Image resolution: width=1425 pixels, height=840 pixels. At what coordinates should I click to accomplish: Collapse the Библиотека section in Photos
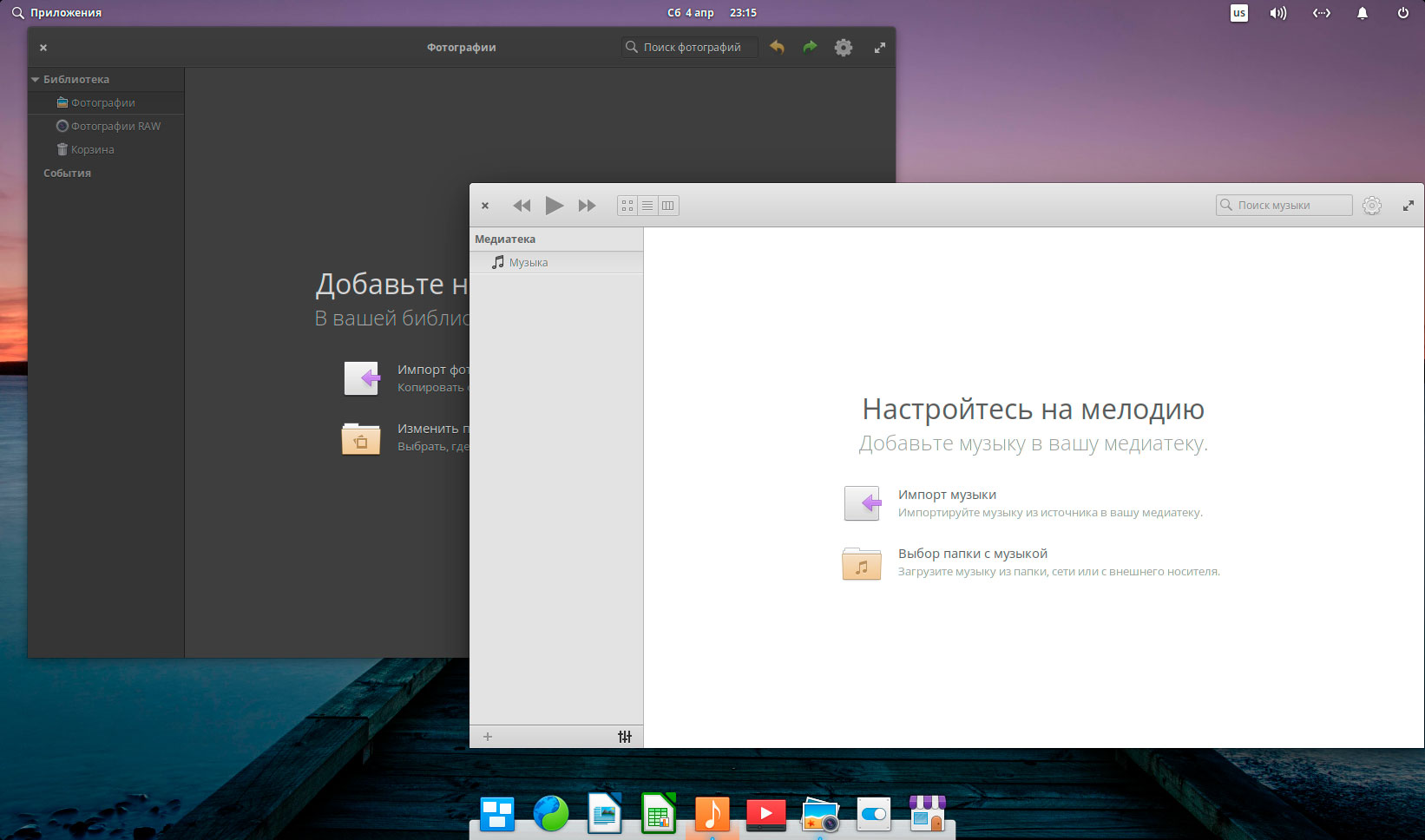tap(36, 80)
